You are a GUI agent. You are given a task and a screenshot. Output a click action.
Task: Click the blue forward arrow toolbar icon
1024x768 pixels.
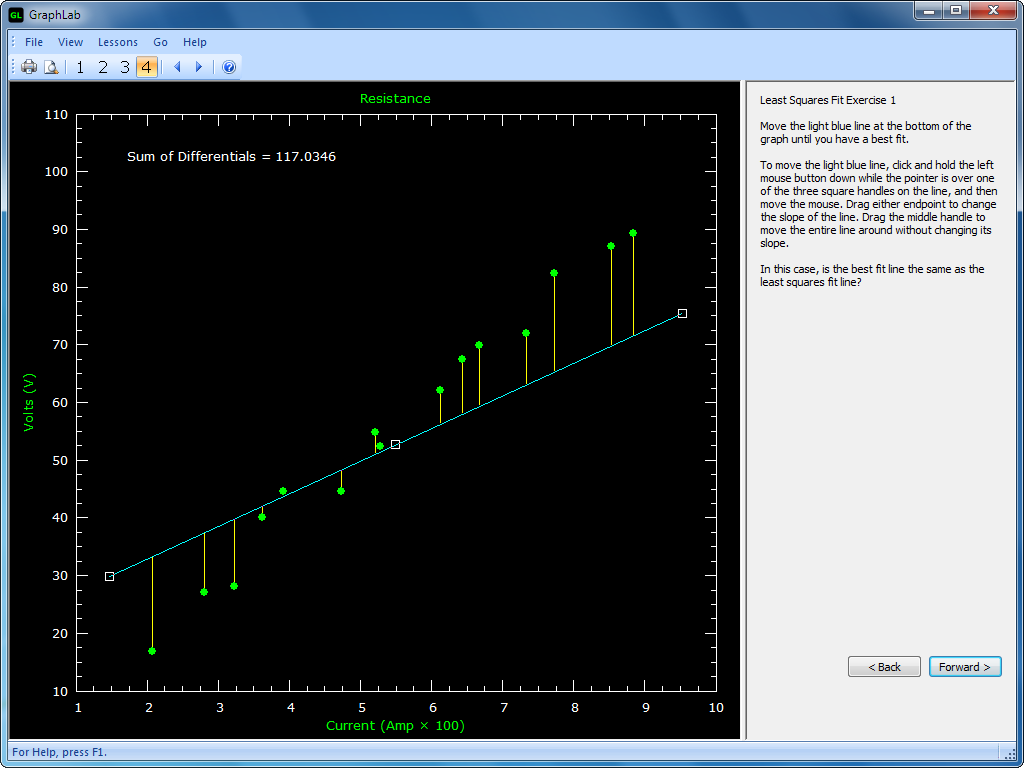pos(199,67)
